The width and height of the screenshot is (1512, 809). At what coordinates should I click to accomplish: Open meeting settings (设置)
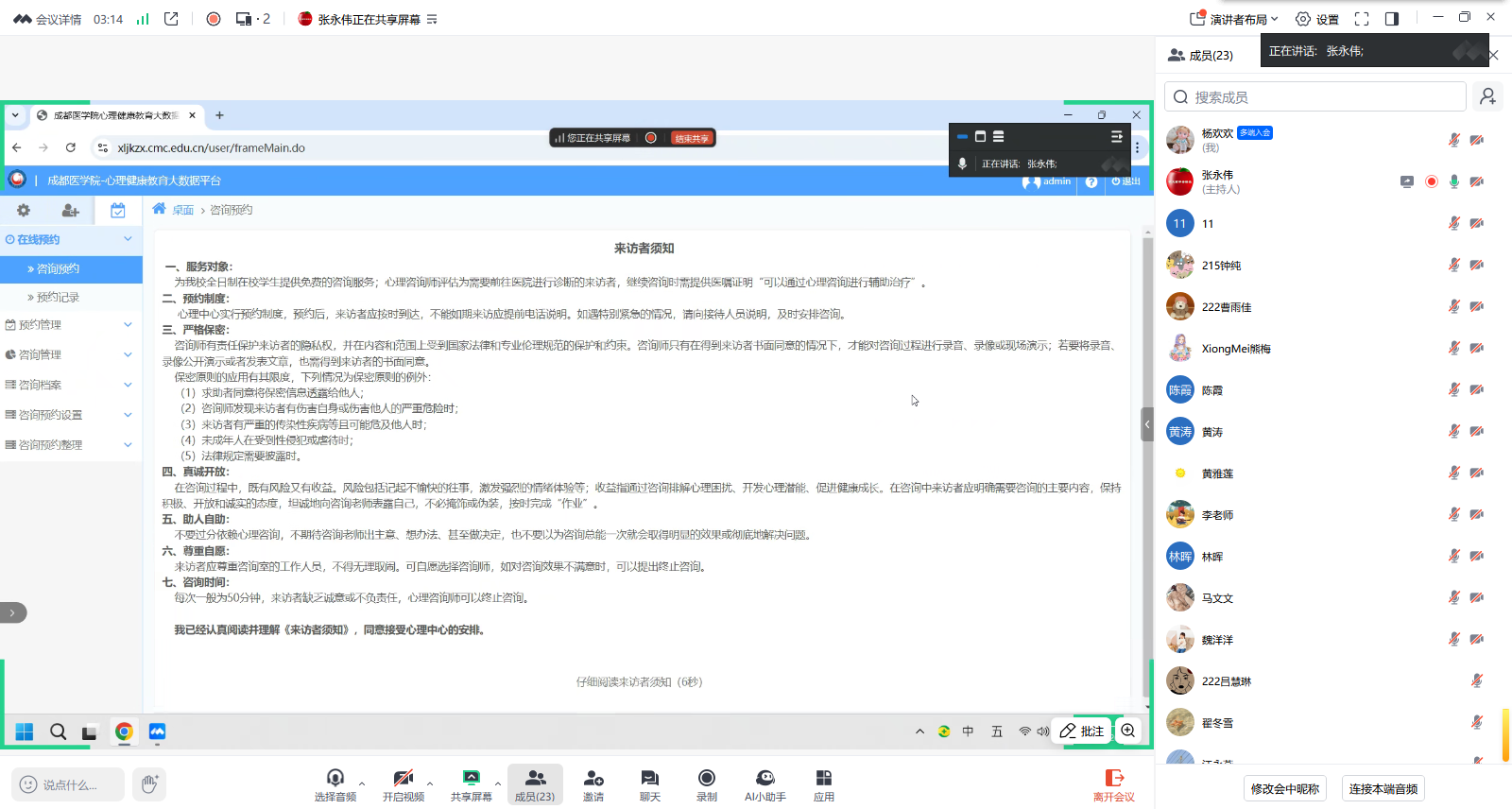1317,19
